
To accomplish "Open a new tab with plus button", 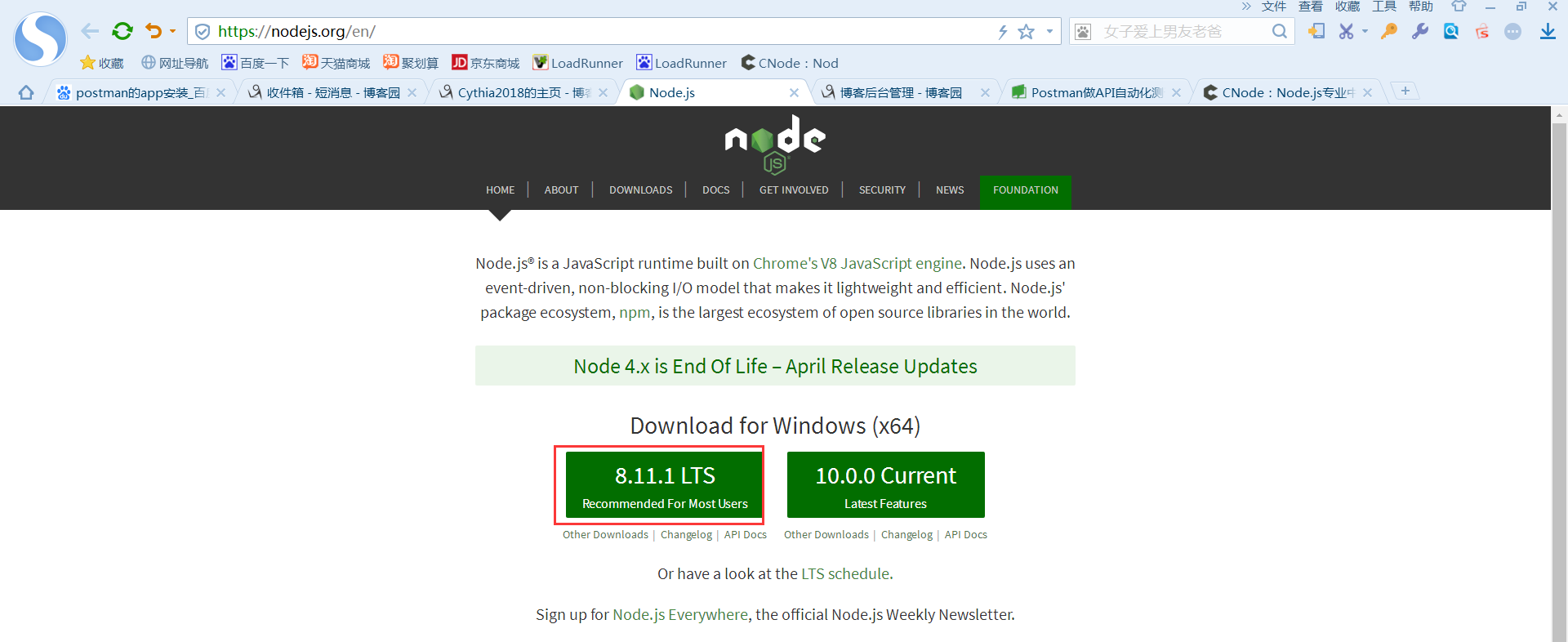I will pos(1405,91).
